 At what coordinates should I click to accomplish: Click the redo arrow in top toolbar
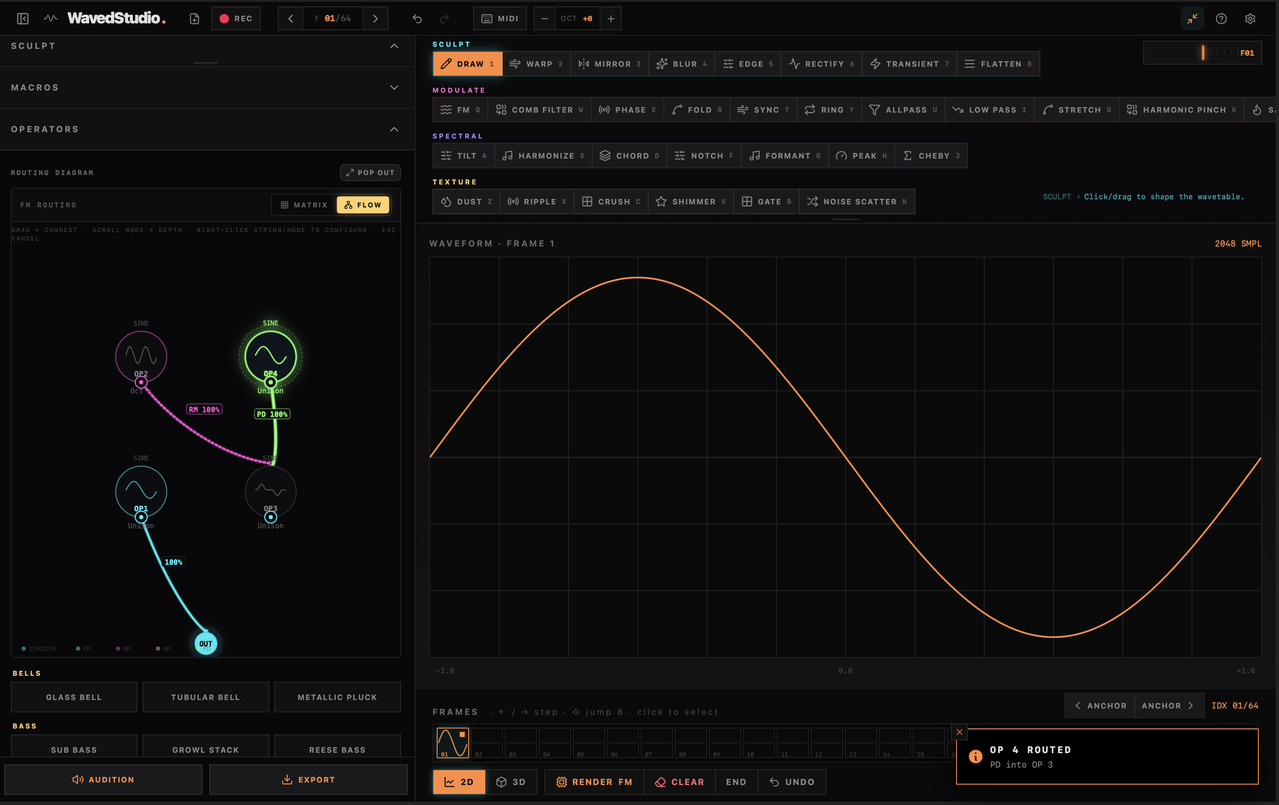(444, 18)
